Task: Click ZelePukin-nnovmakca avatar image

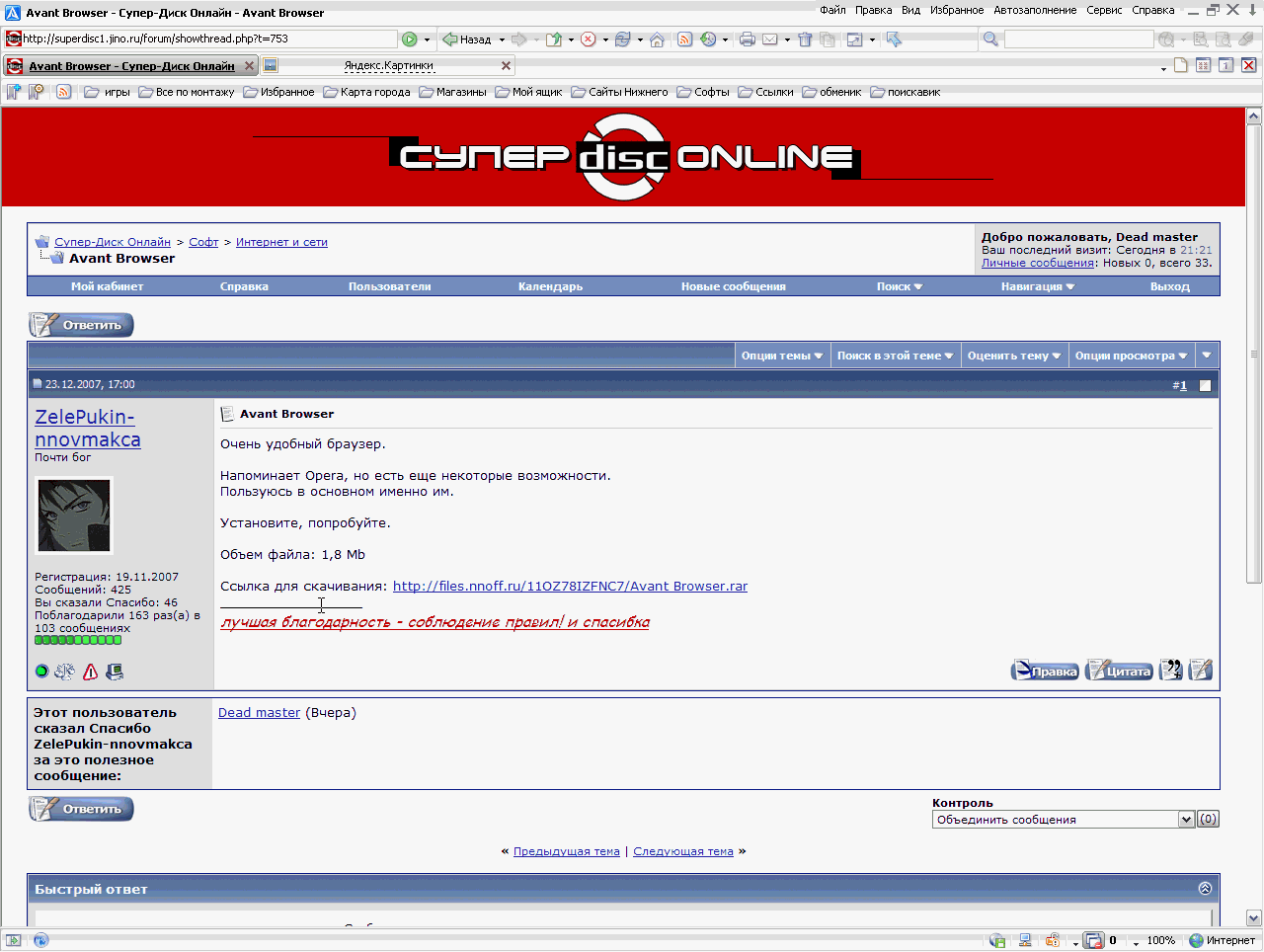Action: point(74,516)
